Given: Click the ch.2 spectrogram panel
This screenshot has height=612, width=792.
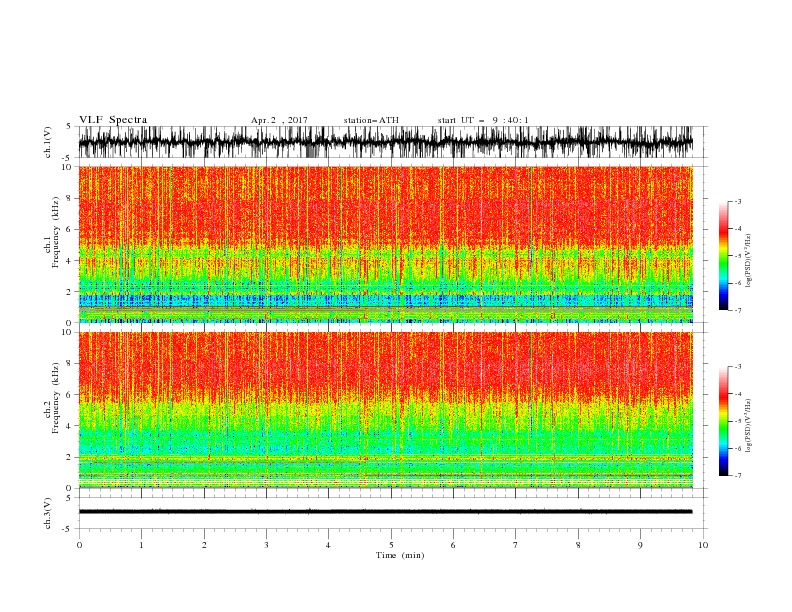Looking at the screenshot, I should (x=386, y=410).
